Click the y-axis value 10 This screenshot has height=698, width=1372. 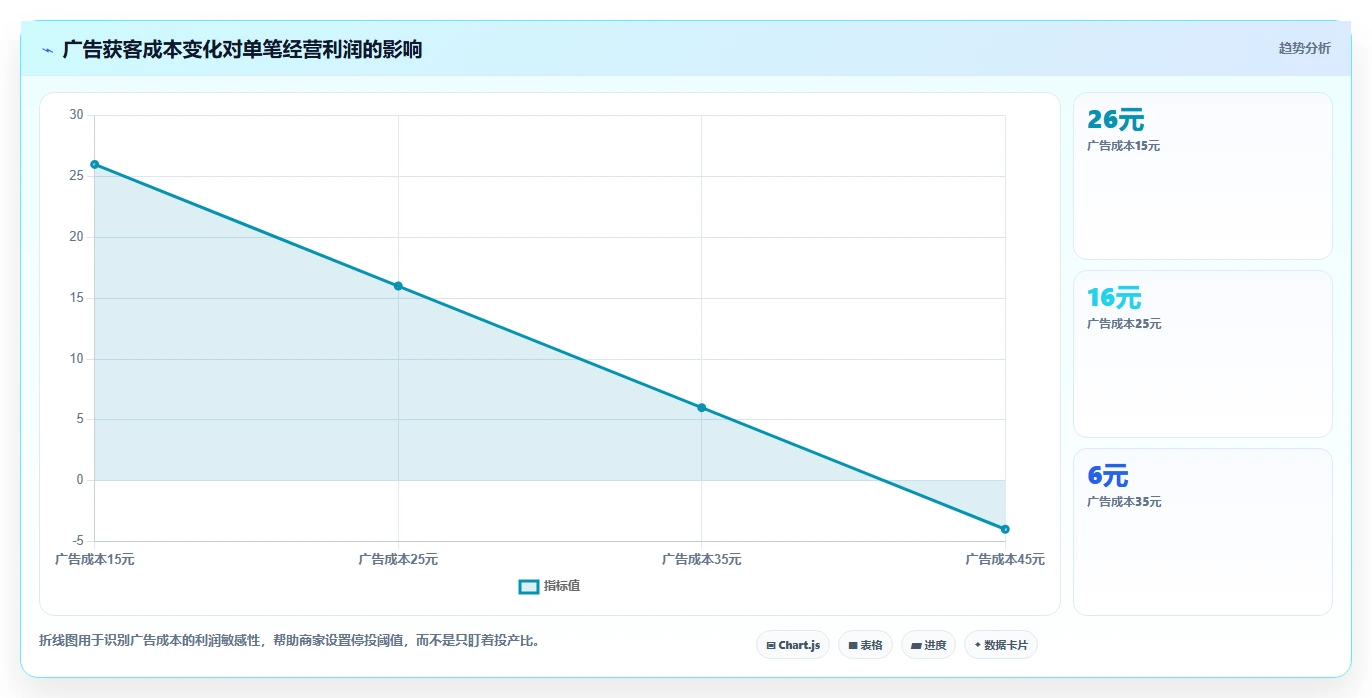pyautogui.click(x=77, y=359)
